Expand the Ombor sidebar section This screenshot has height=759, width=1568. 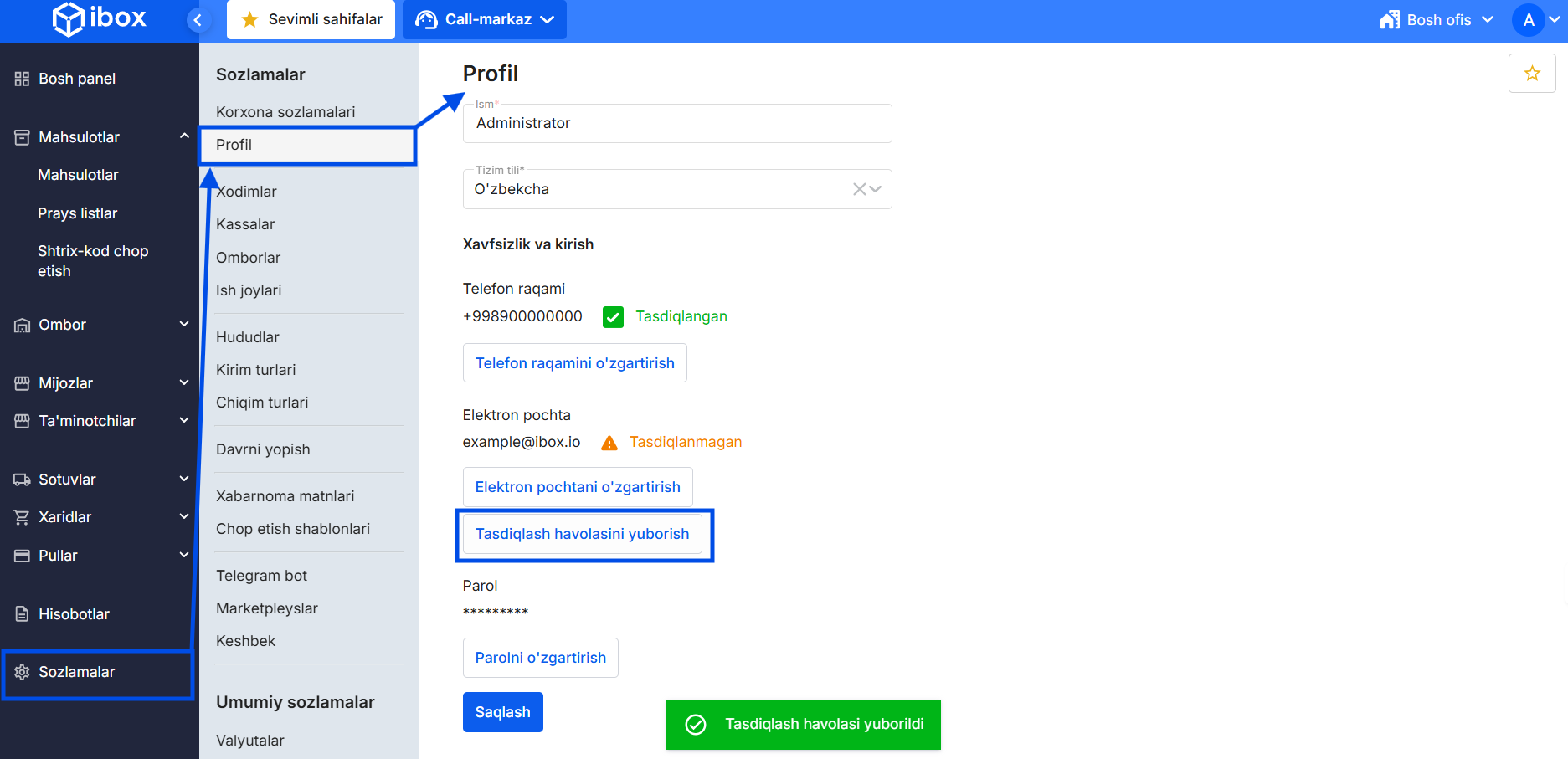pos(183,325)
